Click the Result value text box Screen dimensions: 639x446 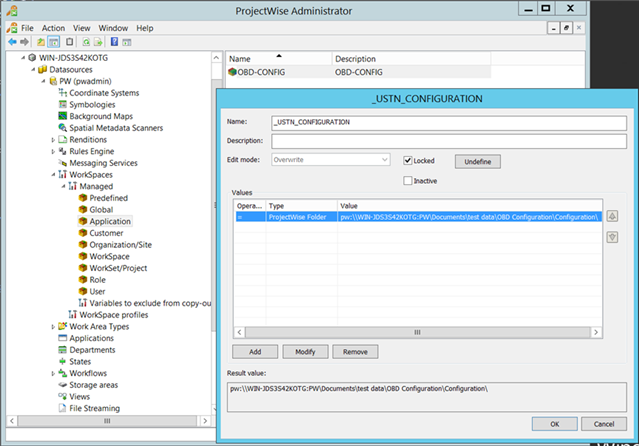pos(427,397)
